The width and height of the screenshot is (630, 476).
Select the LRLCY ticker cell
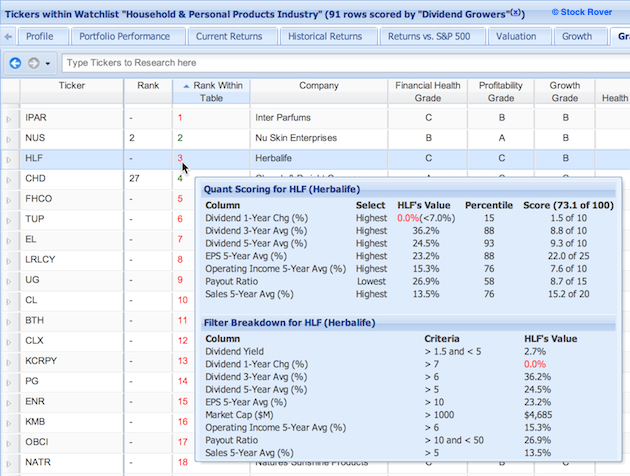(x=72, y=259)
